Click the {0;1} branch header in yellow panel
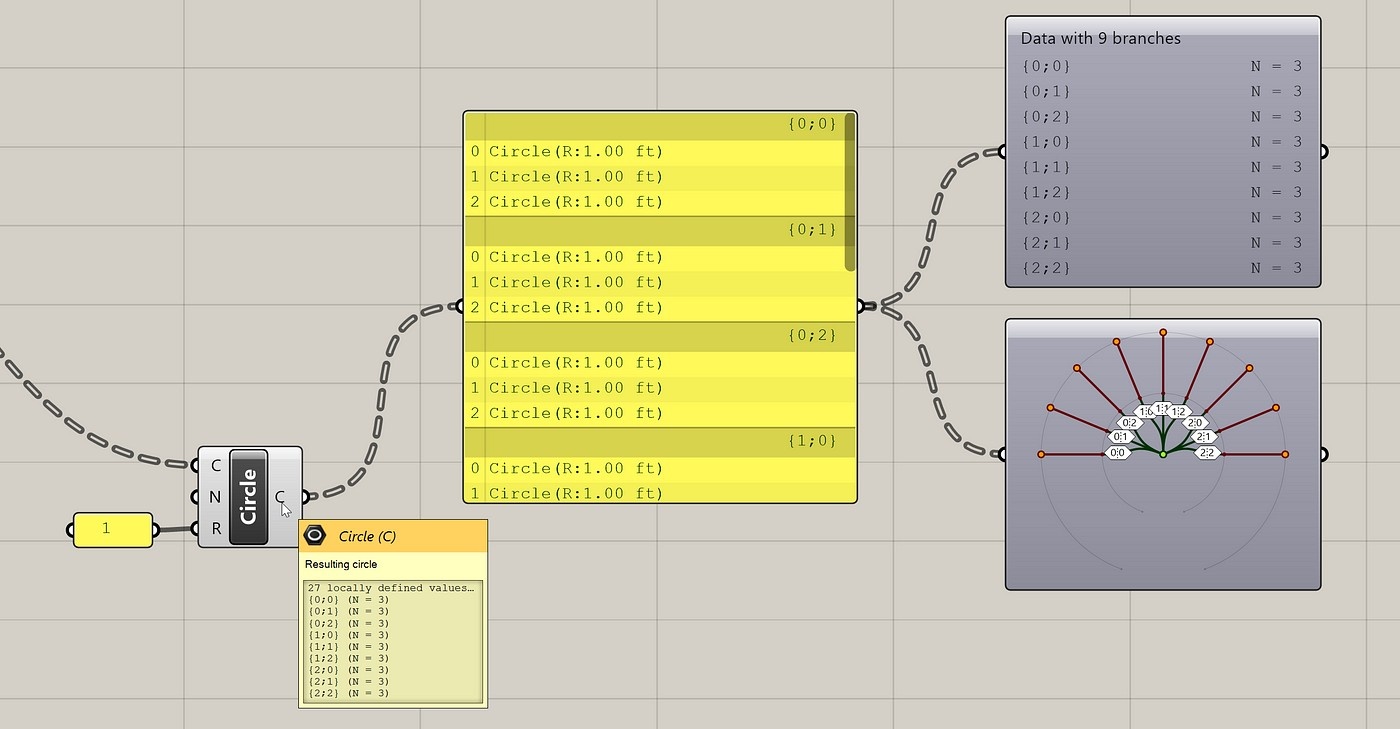The image size is (1400, 729). pos(655,230)
